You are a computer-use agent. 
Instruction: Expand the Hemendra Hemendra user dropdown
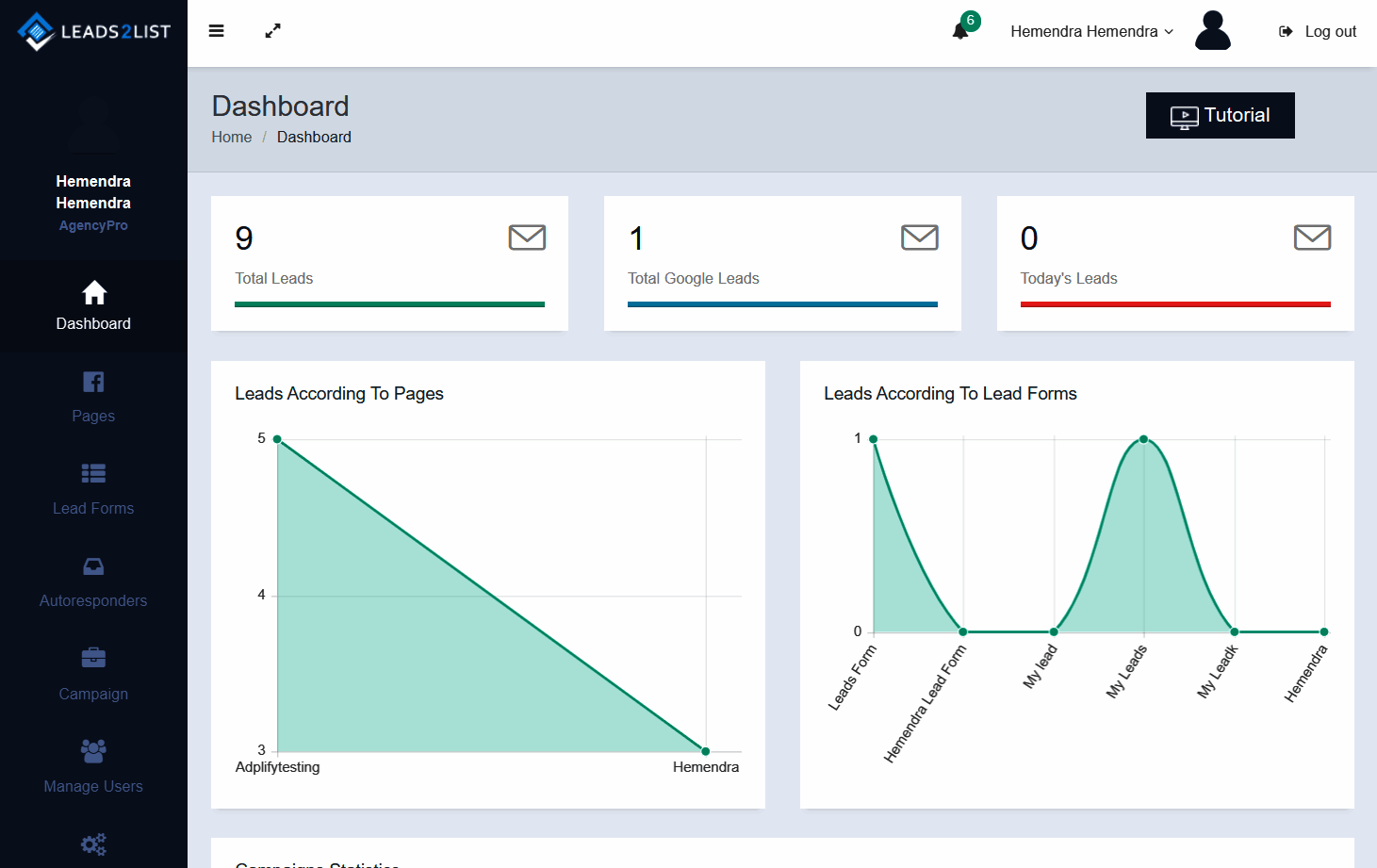coord(1091,31)
